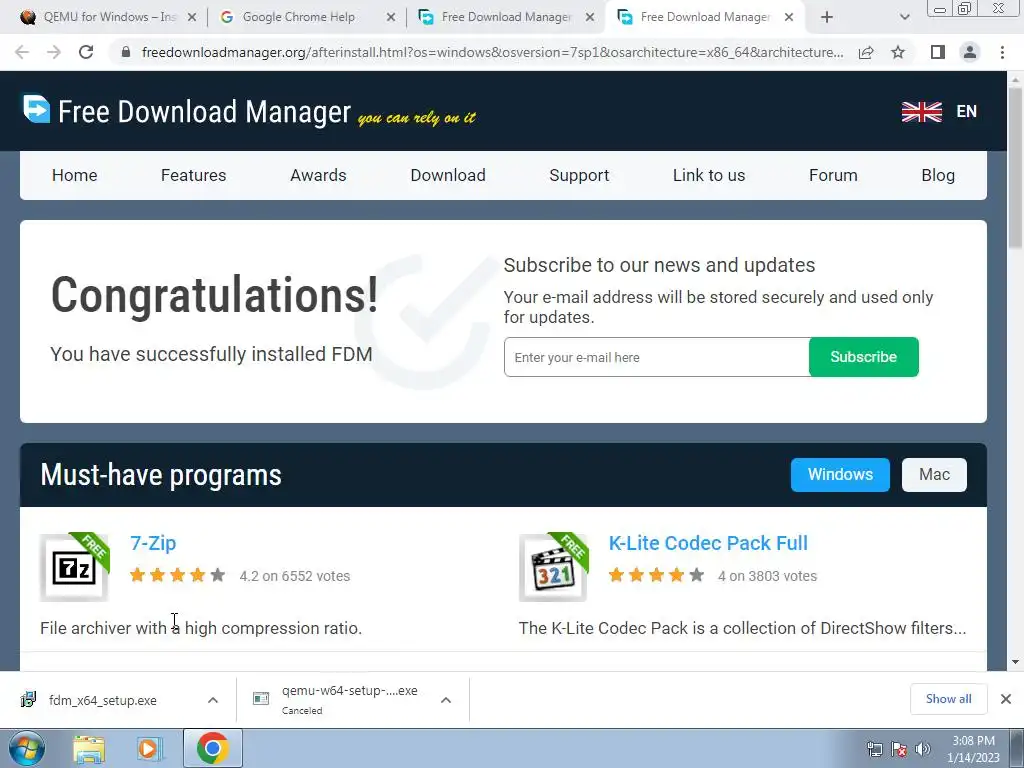This screenshot has height=768, width=1024.
Task: Open the Chrome profile avatar
Action: [x=970, y=52]
